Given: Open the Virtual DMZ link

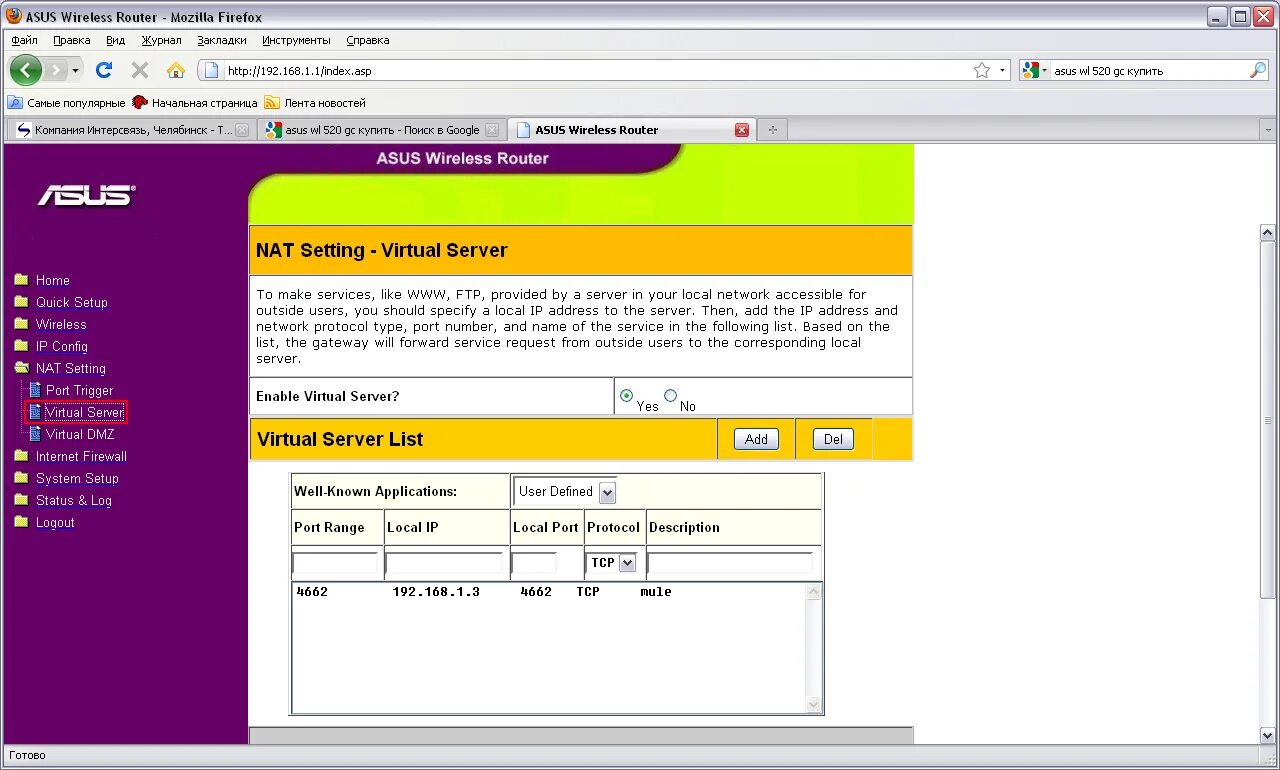Looking at the screenshot, I should click(x=80, y=434).
